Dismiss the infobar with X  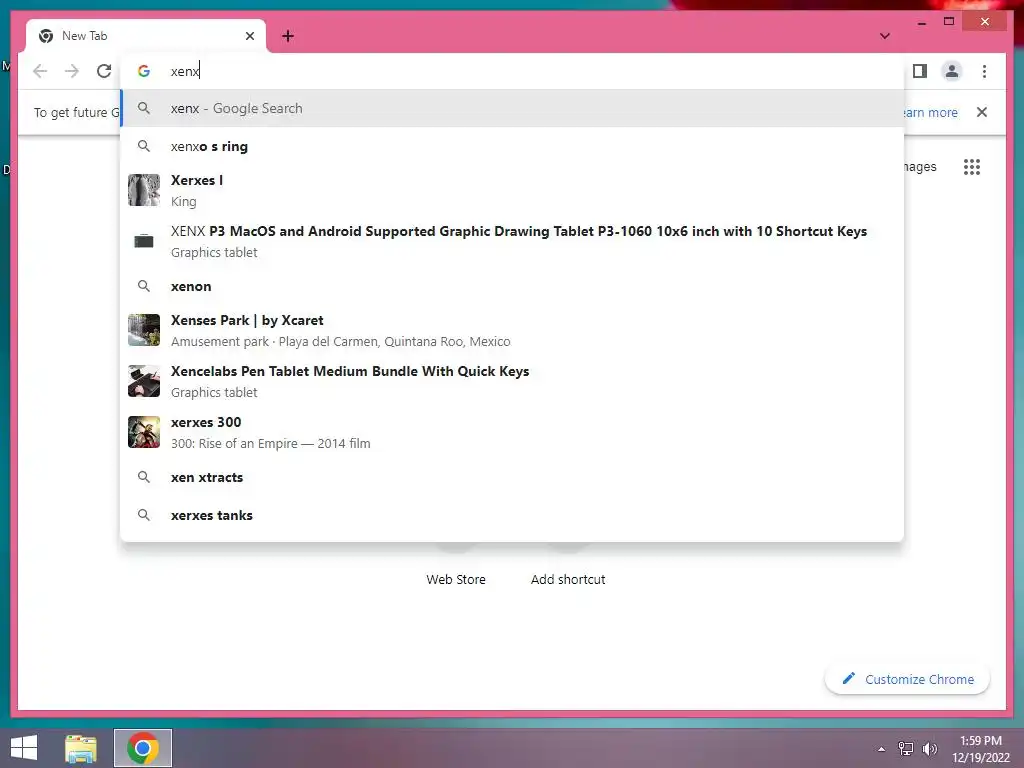pyautogui.click(x=982, y=112)
